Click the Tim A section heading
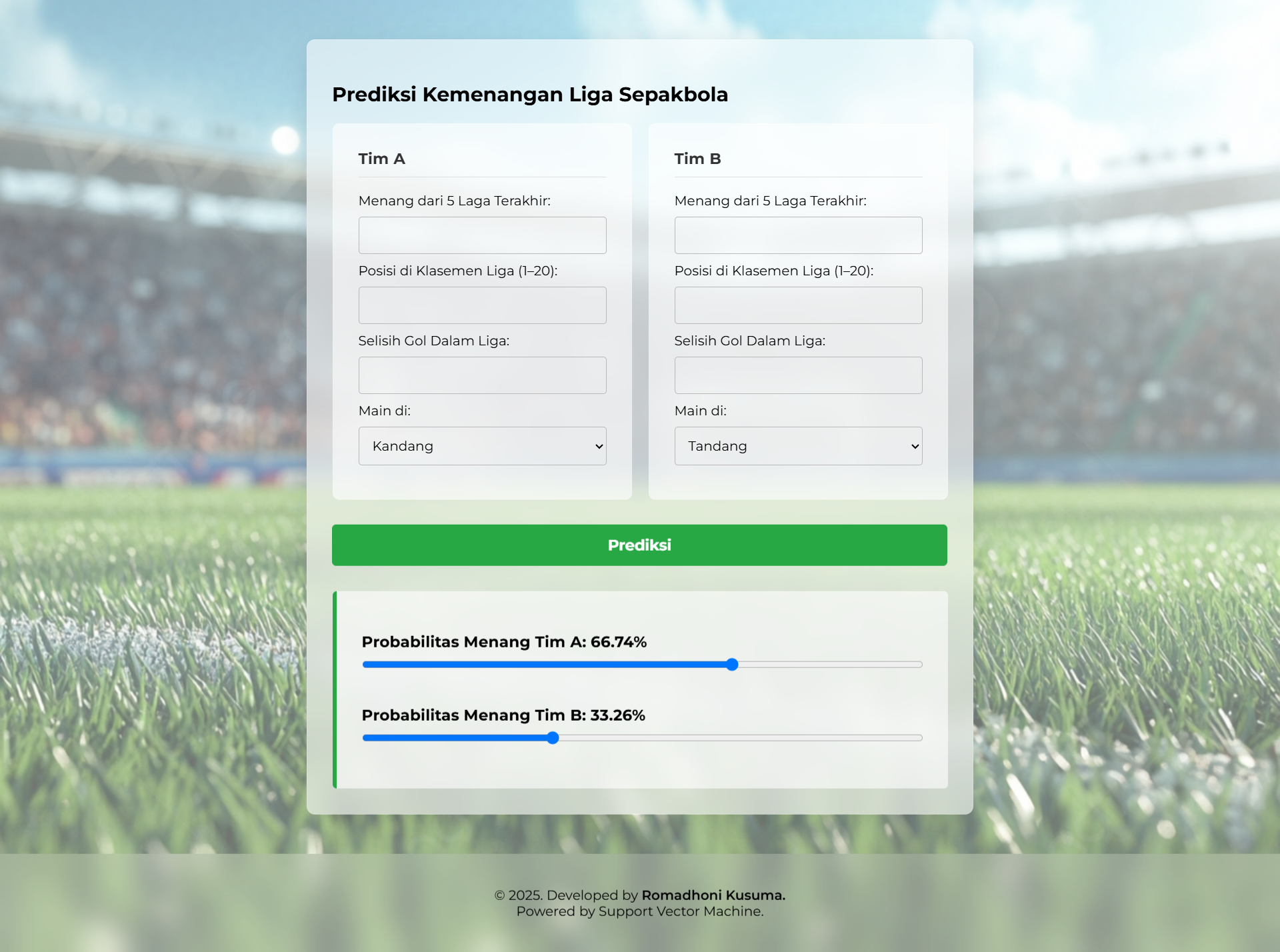Viewport: 1280px width, 952px height. pos(382,159)
